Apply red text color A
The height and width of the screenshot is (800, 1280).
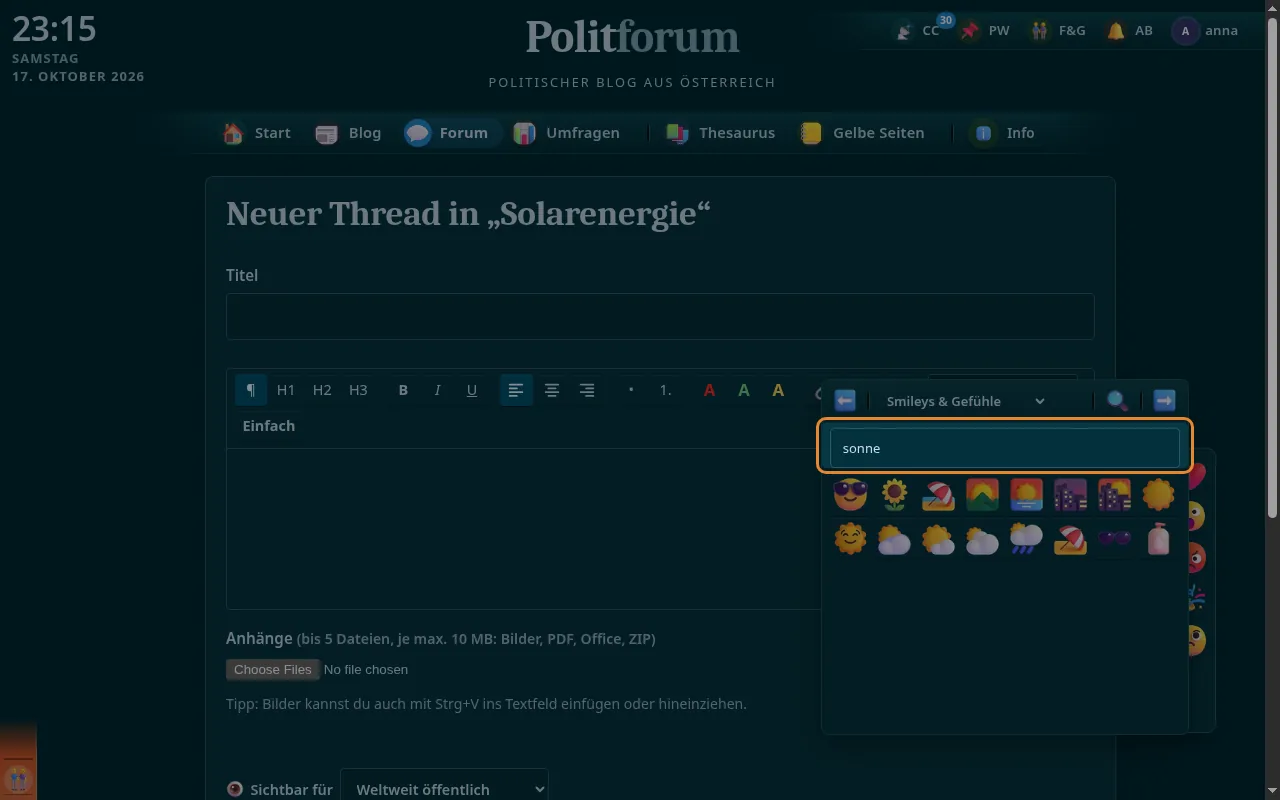tap(709, 390)
